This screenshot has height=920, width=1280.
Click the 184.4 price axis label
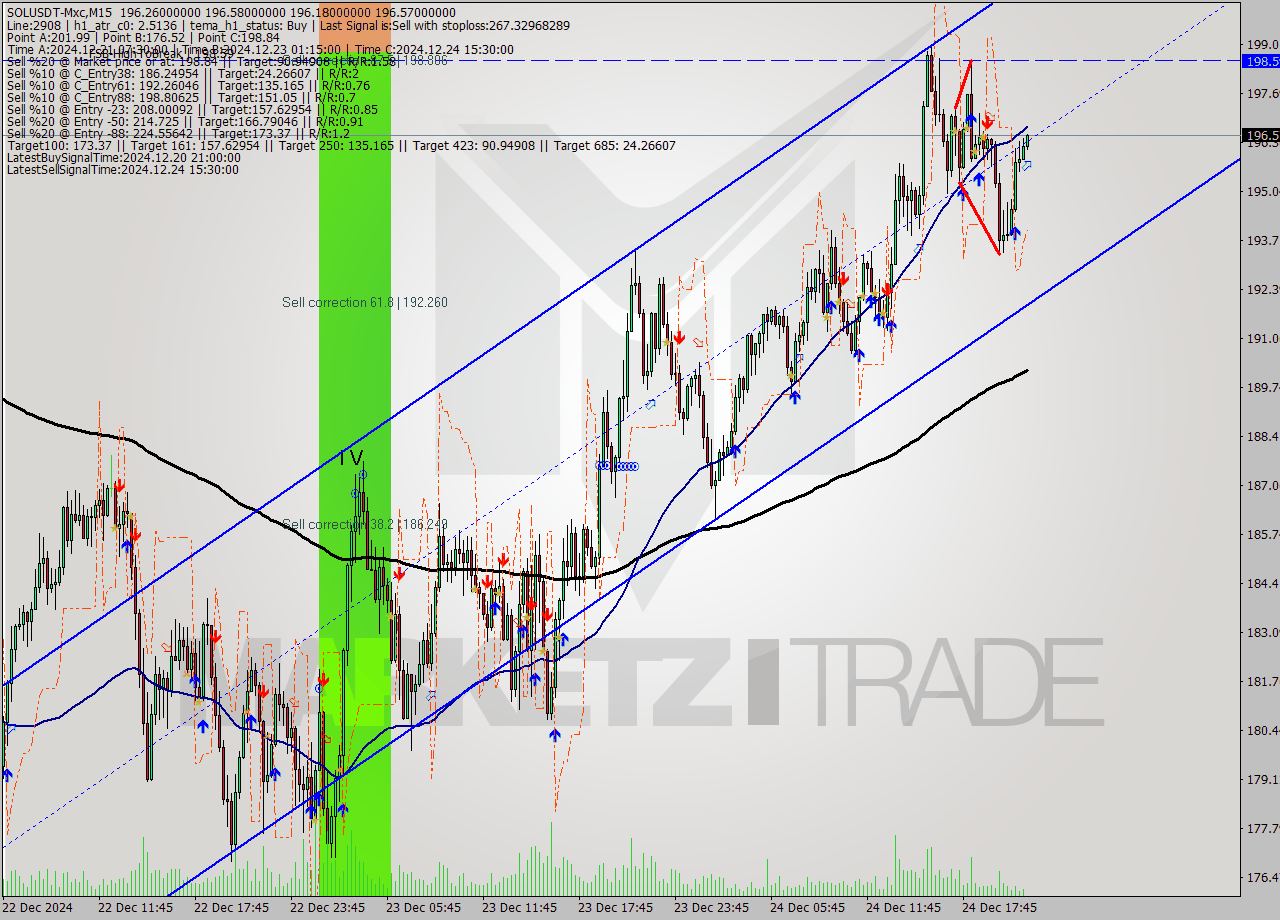tap(1262, 584)
